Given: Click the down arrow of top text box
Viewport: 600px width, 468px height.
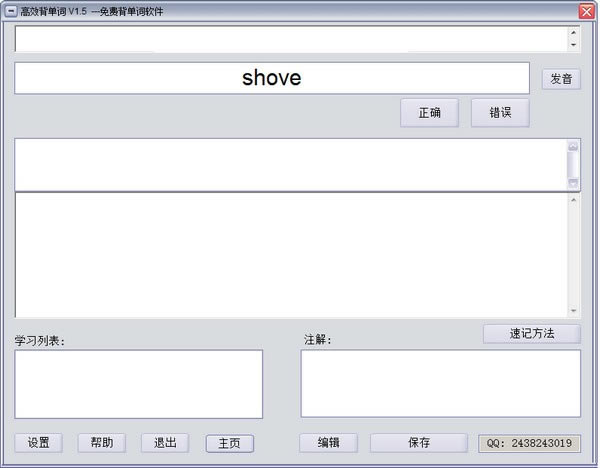Looking at the screenshot, I should tap(573, 45).
